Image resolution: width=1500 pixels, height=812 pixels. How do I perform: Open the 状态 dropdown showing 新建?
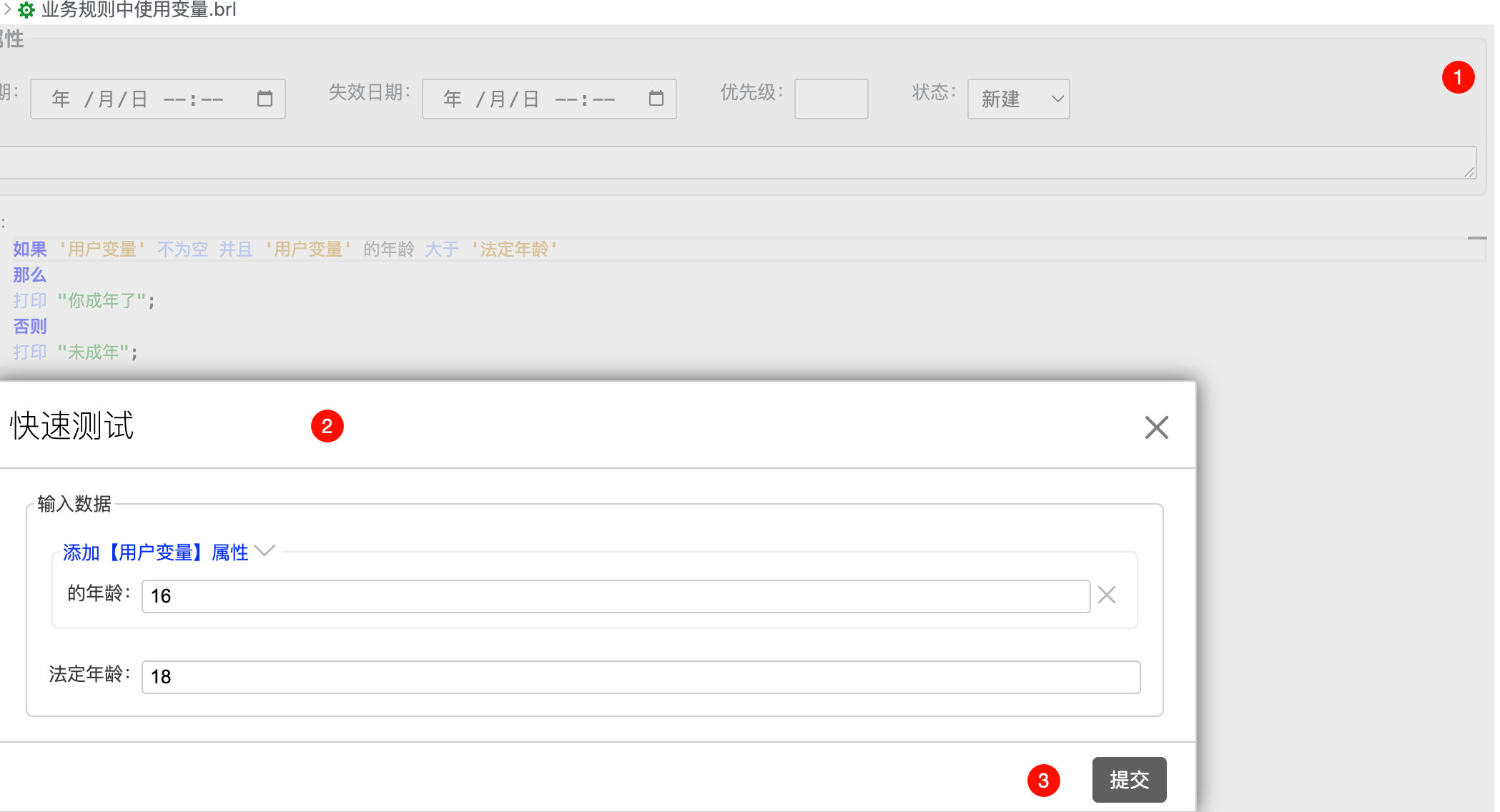click(x=1018, y=99)
